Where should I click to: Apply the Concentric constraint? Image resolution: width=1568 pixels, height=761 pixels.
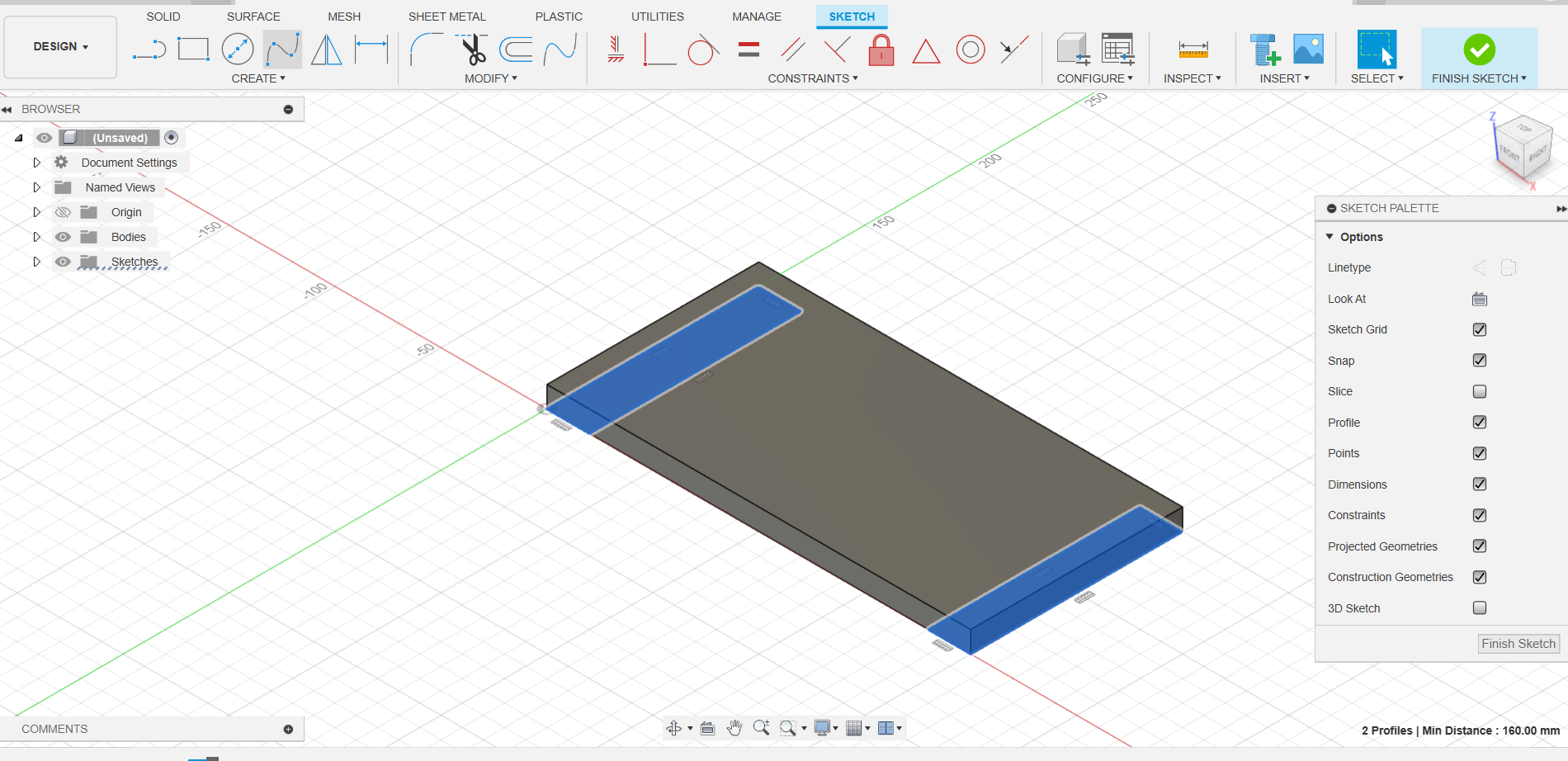click(x=971, y=50)
